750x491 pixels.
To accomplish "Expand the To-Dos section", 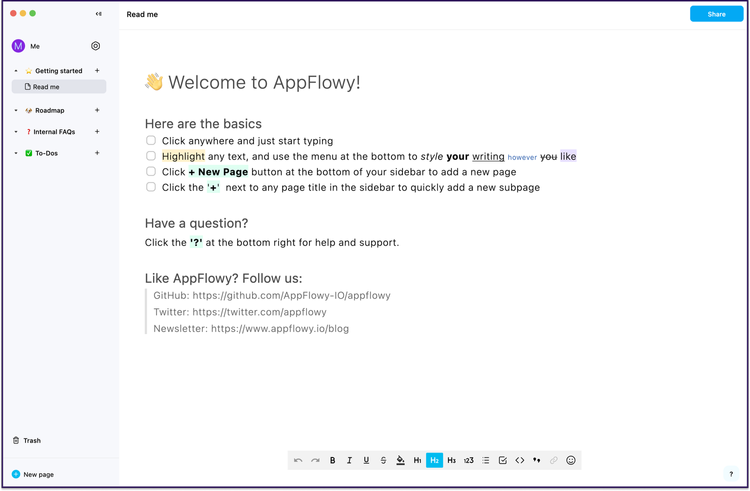I will (x=16, y=153).
